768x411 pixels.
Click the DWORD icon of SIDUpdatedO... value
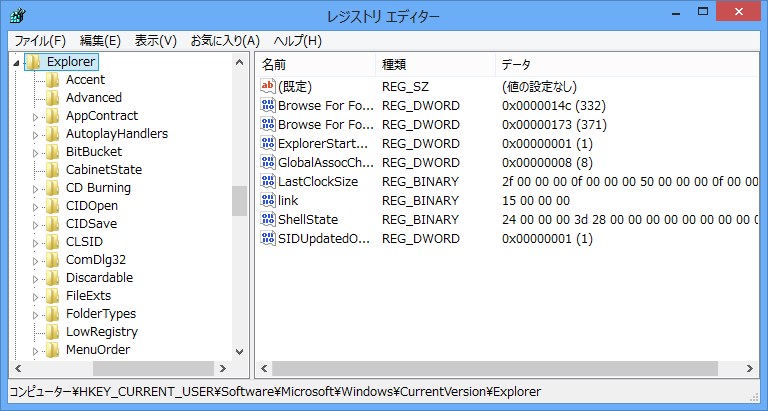tap(268, 239)
